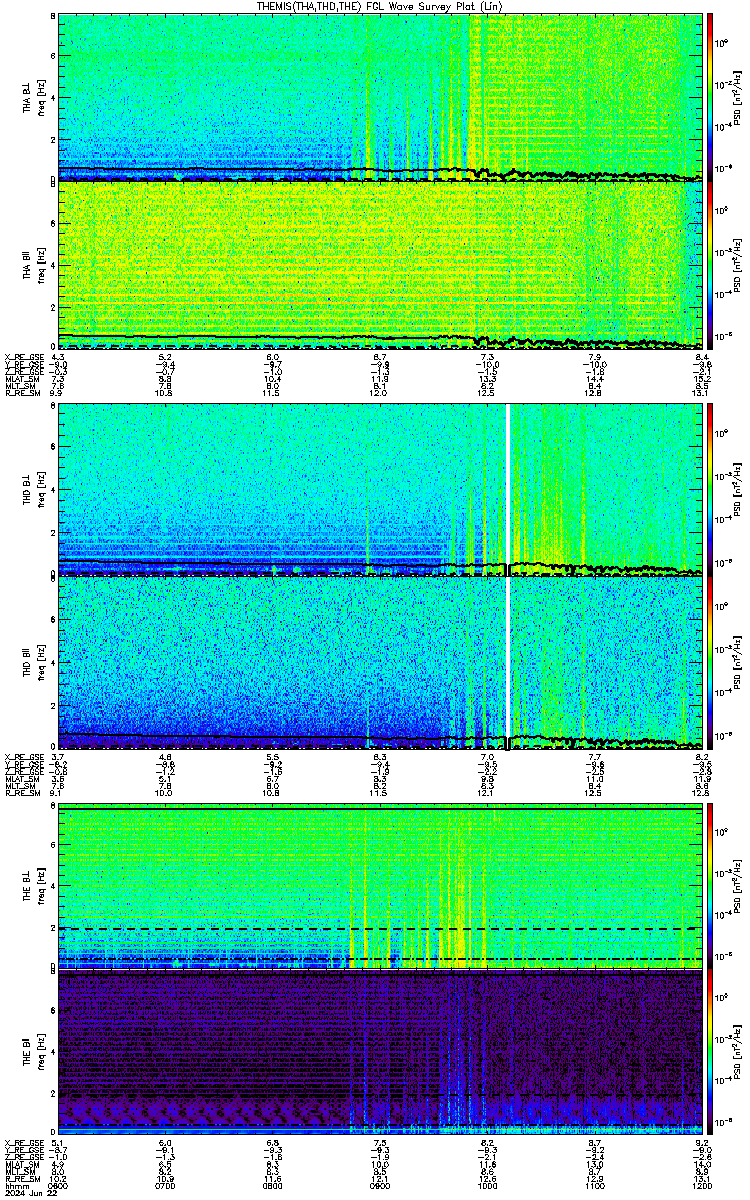
Task: Click the 1200 time tick label
Action: (x=701, y=1187)
